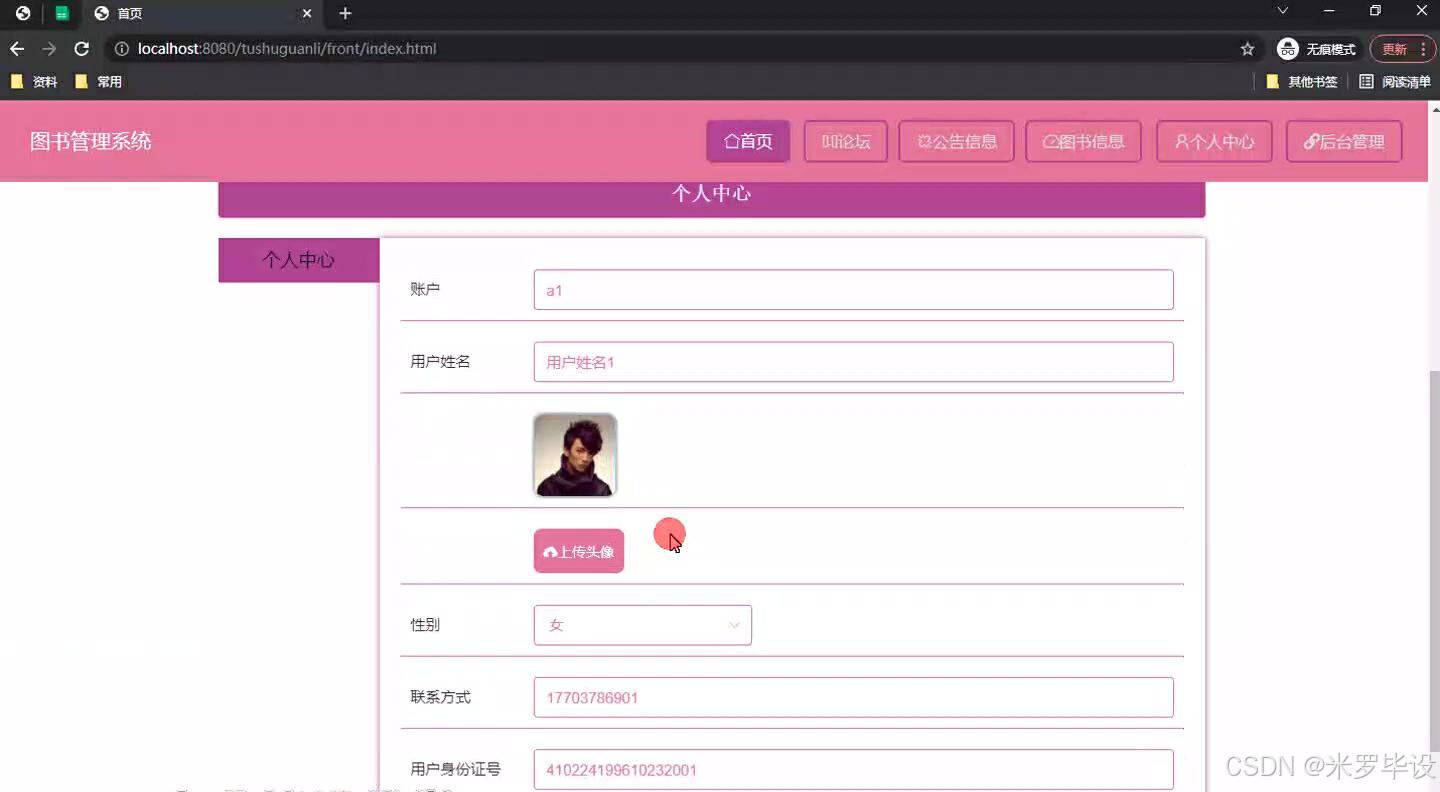The image size is (1440, 792).
Task: Click the page vertical scrollbar
Action: click(1434, 560)
